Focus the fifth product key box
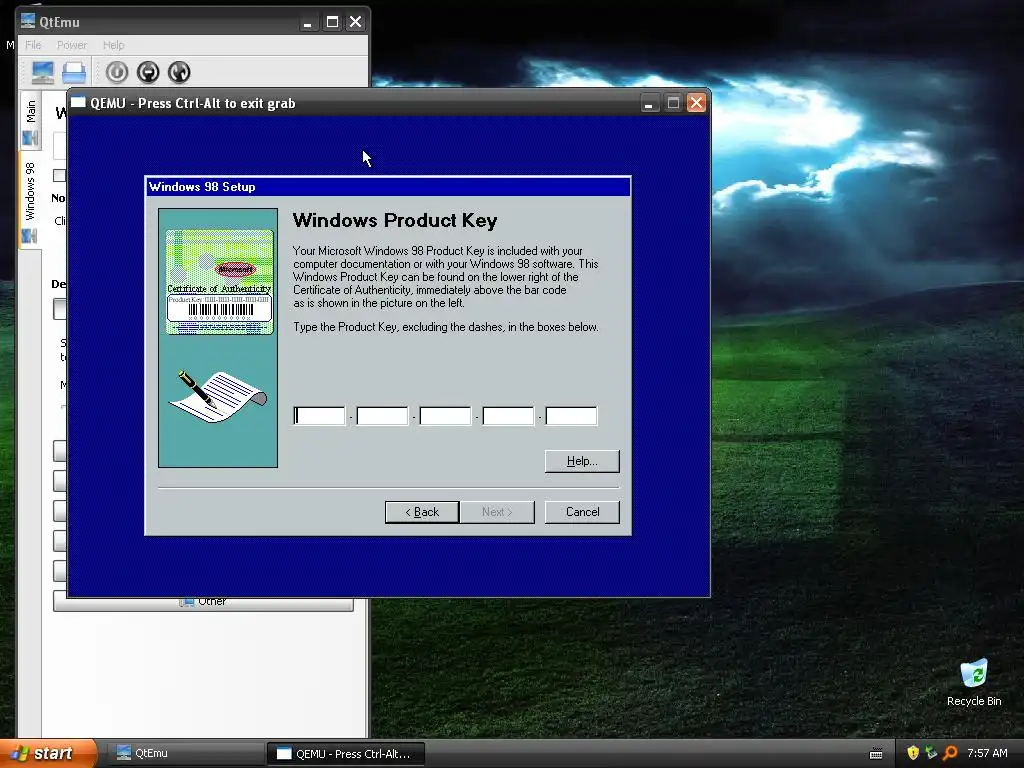 coord(571,415)
